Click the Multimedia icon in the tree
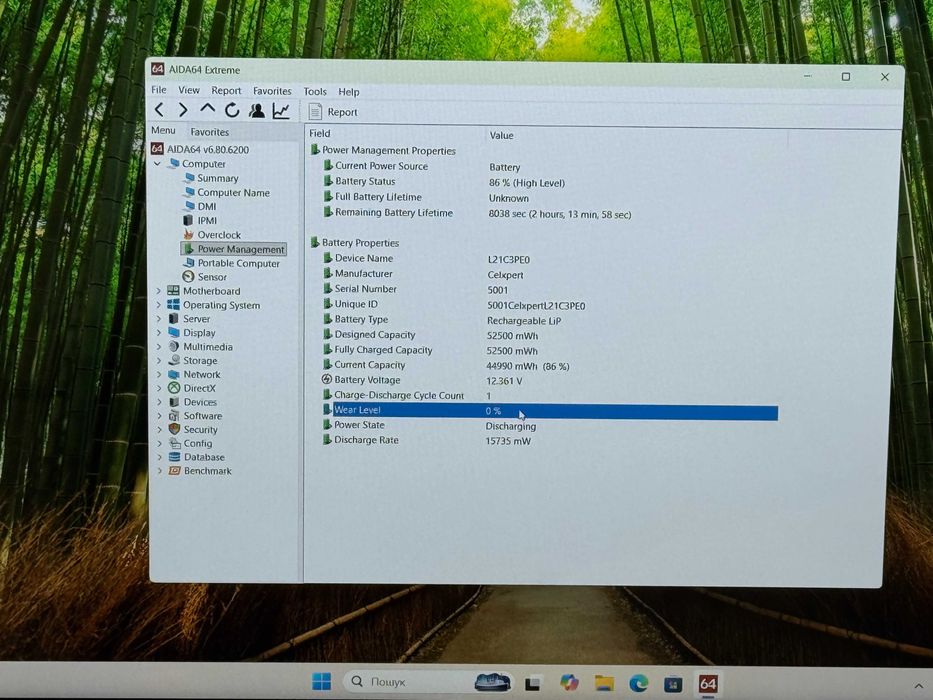The width and height of the screenshot is (933, 700). coord(174,346)
